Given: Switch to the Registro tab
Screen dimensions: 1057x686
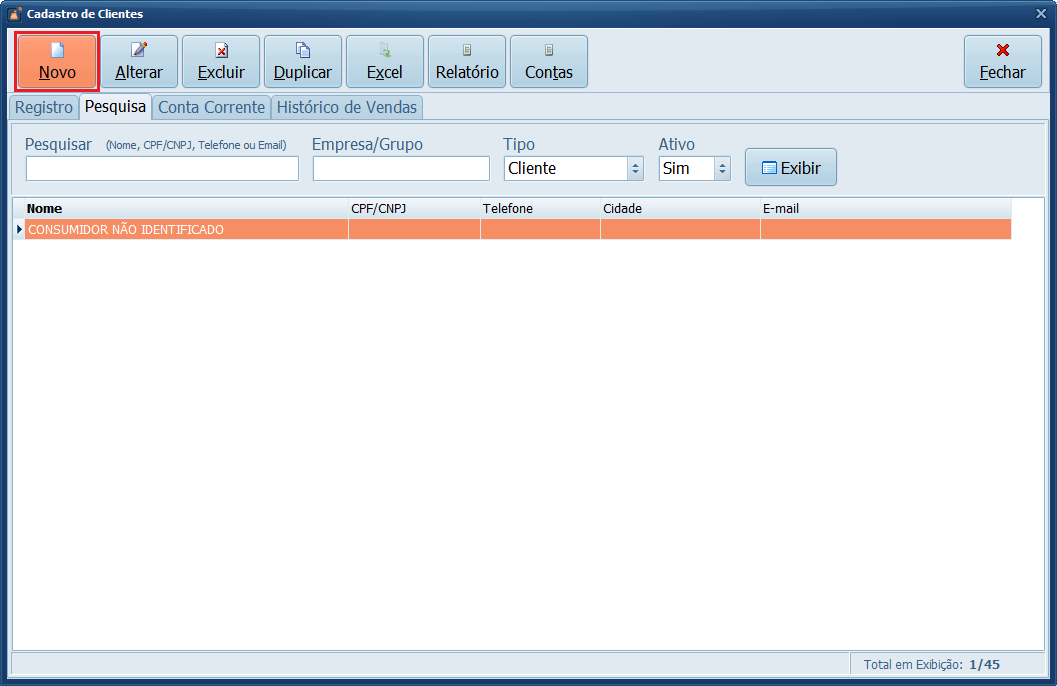Looking at the screenshot, I should (44, 107).
